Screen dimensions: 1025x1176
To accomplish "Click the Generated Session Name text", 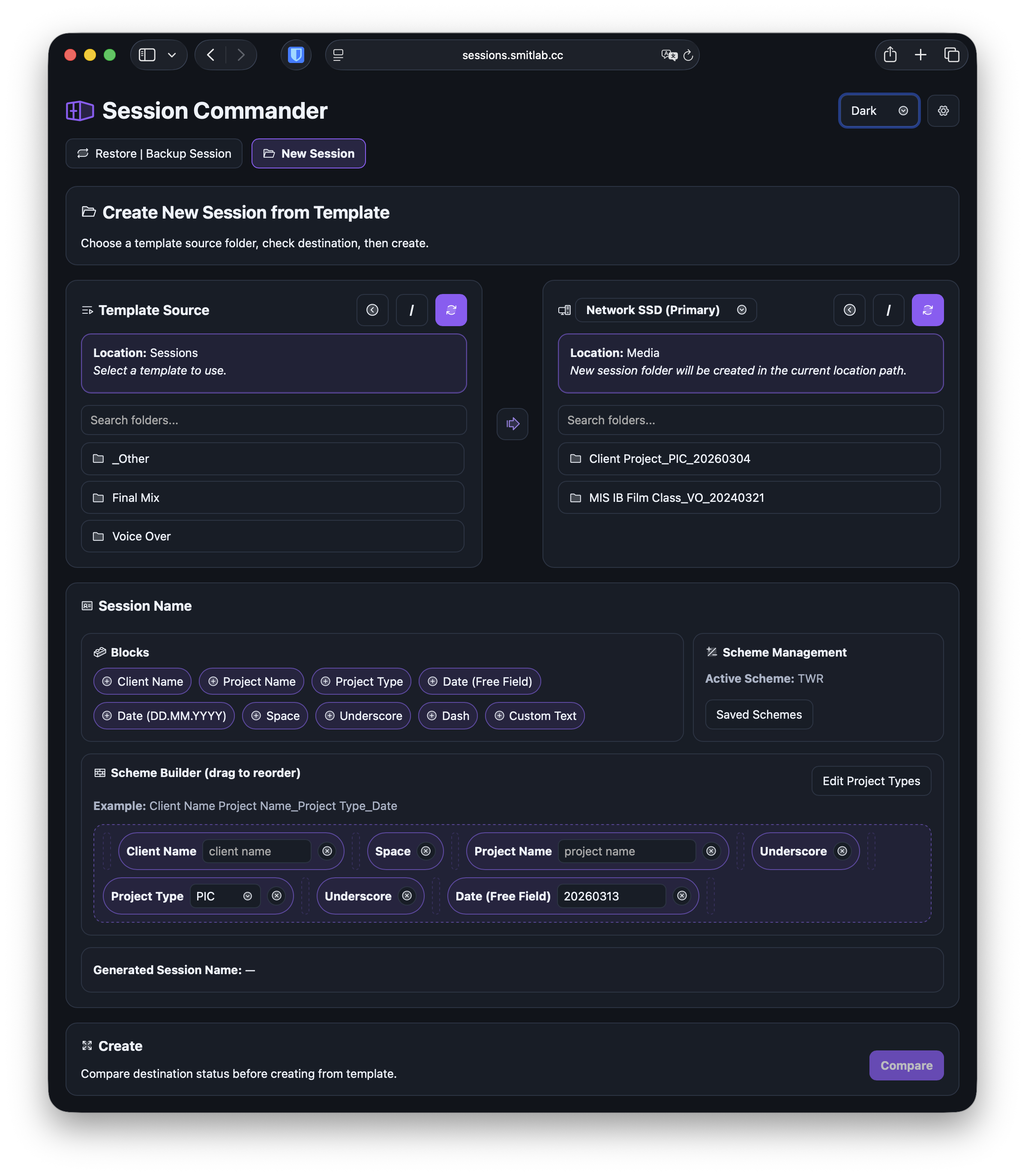I will [174, 969].
